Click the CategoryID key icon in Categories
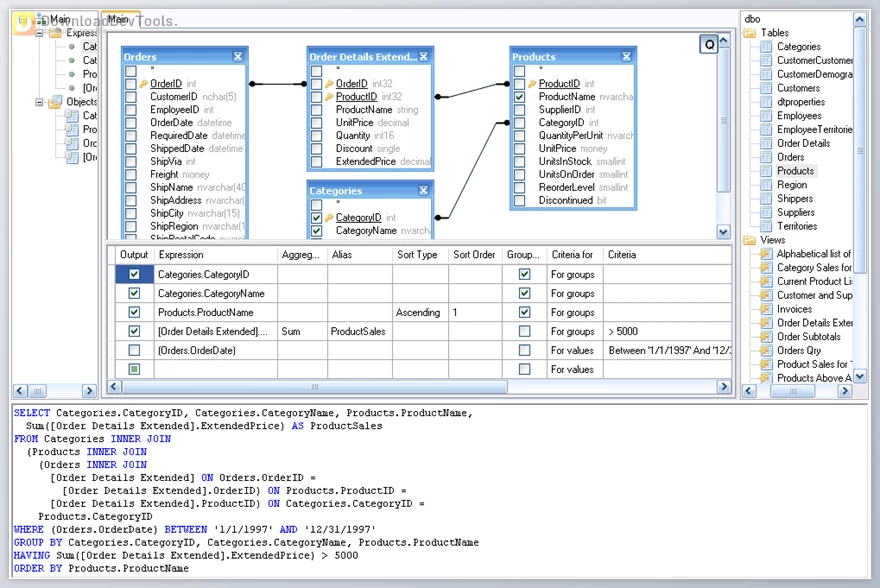The width and height of the screenshot is (880, 588). click(x=329, y=218)
